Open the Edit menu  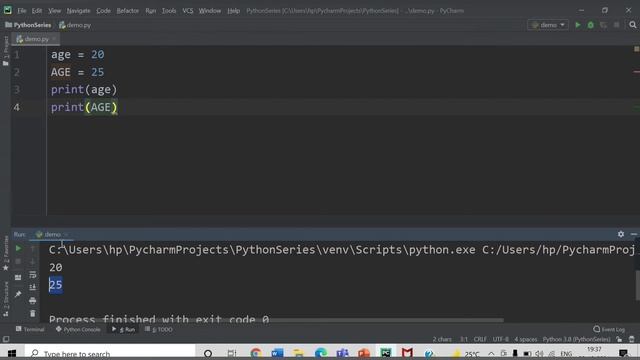(x=37, y=11)
